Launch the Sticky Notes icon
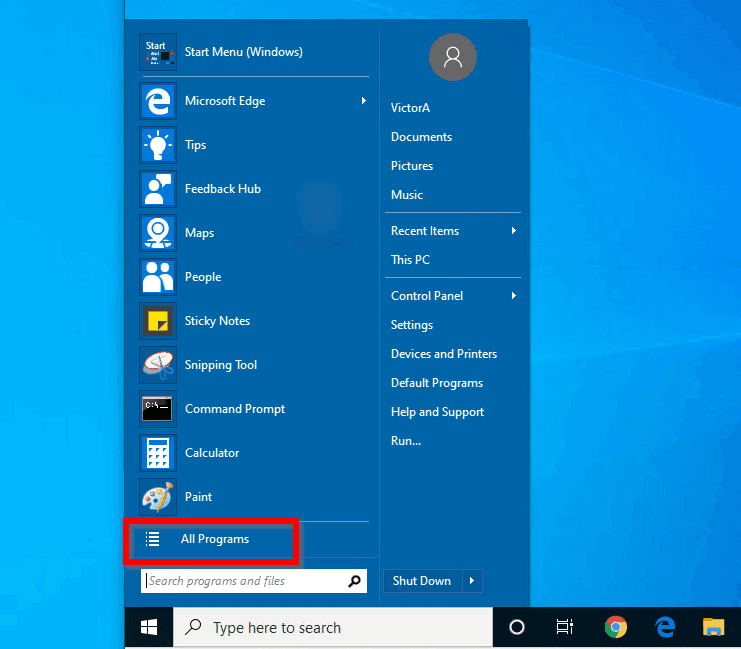Image resolution: width=741 pixels, height=649 pixels. [x=158, y=321]
